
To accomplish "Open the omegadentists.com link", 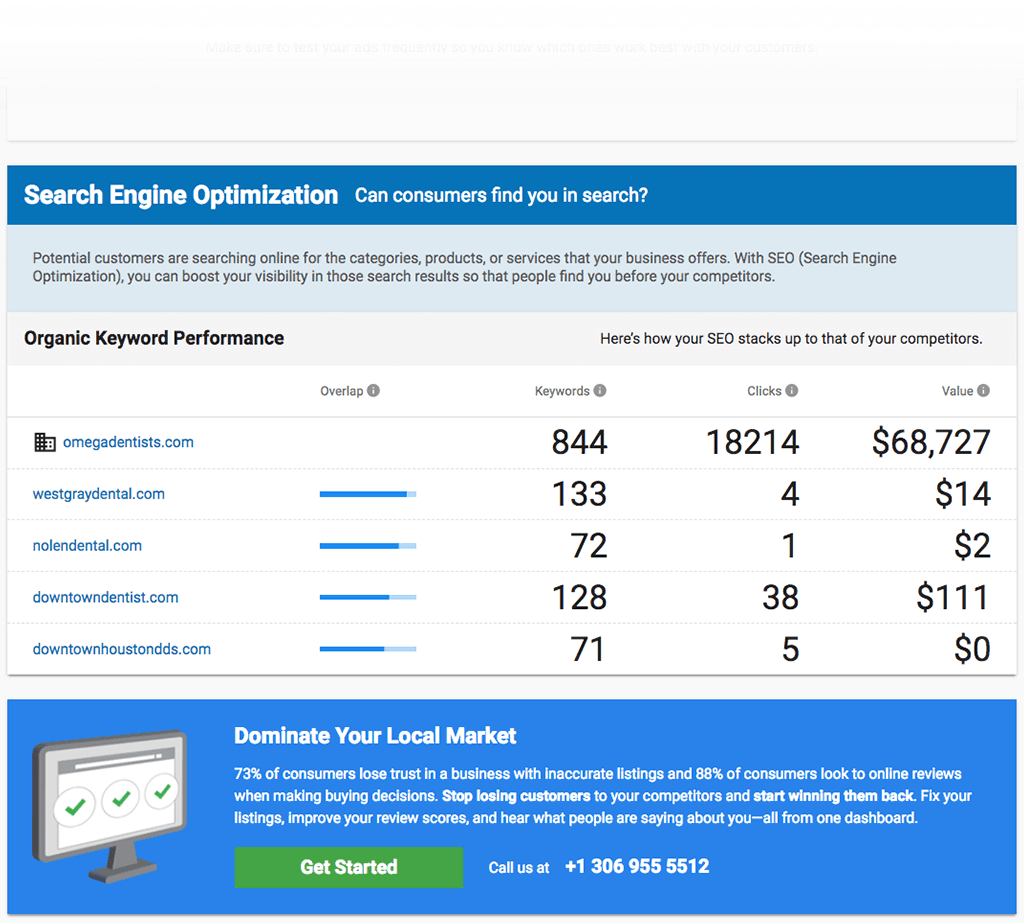I will (x=128, y=442).
